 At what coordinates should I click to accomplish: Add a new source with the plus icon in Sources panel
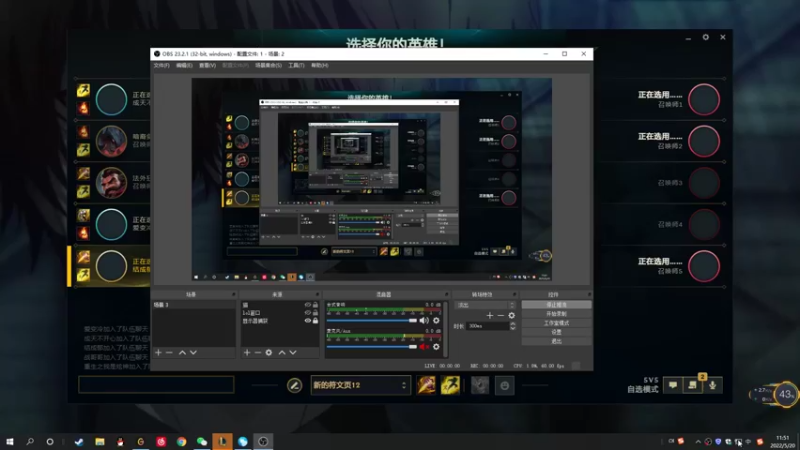pyautogui.click(x=247, y=353)
